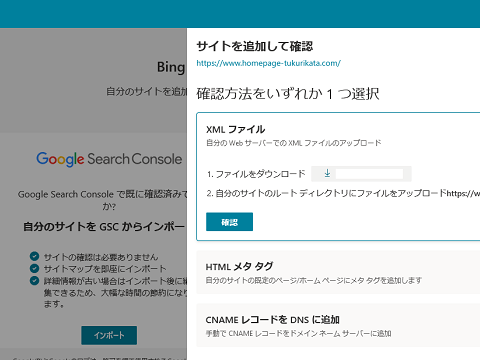
Task: Click description 手動で CNAME レコードをドメイン ネーム サーバーに追加
Action: tap(298, 333)
